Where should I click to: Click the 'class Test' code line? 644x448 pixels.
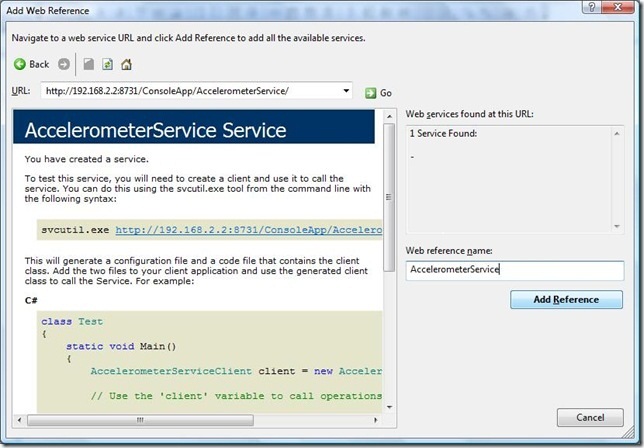tap(72, 322)
